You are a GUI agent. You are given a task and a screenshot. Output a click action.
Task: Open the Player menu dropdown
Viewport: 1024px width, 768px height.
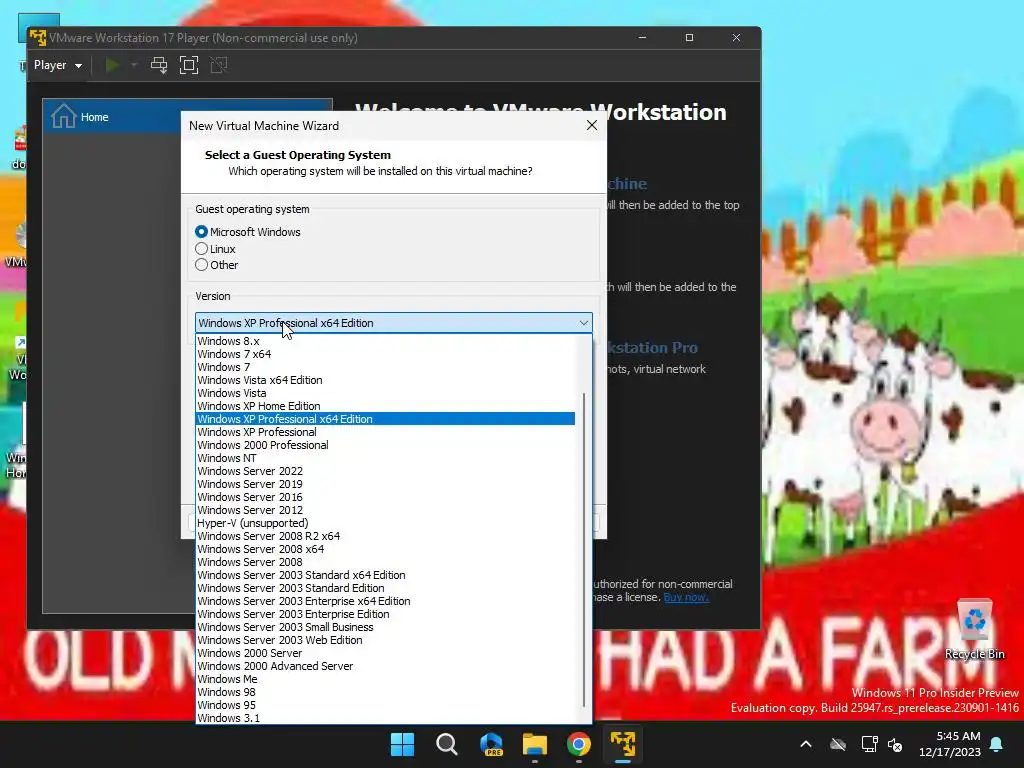tap(57, 65)
